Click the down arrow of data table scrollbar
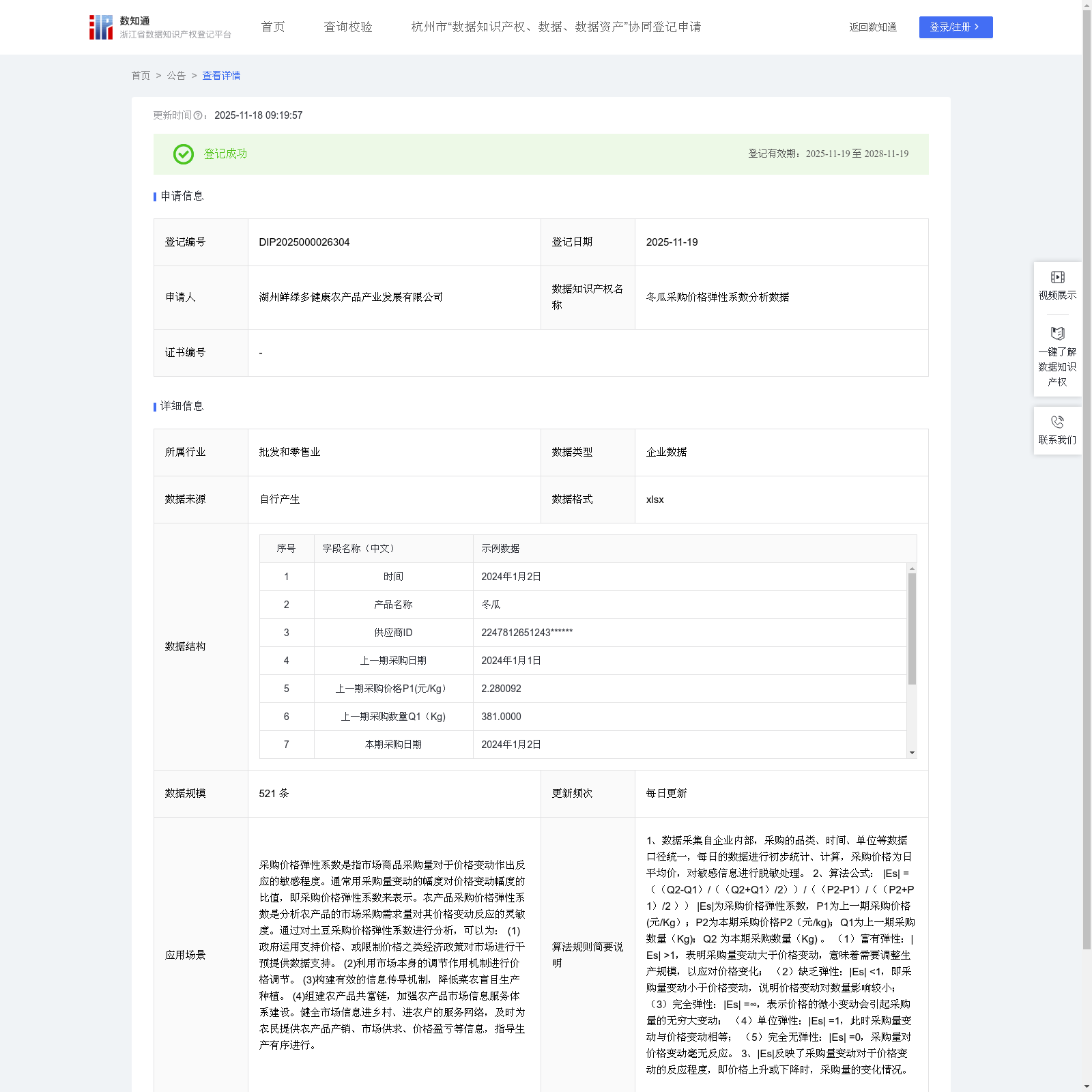Image resolution: width=1092 pixels, height=1092 pixels. (x=912, y=753)
